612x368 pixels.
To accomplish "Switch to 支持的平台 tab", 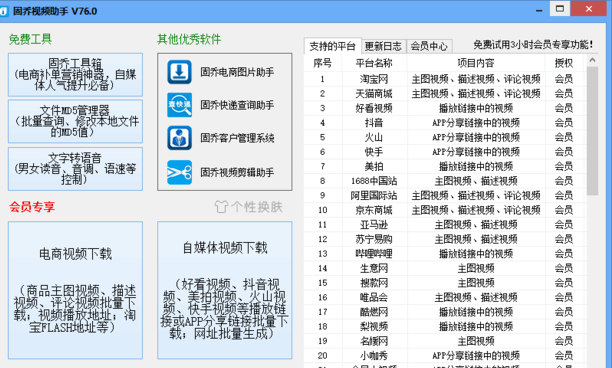I will (333, 46).
